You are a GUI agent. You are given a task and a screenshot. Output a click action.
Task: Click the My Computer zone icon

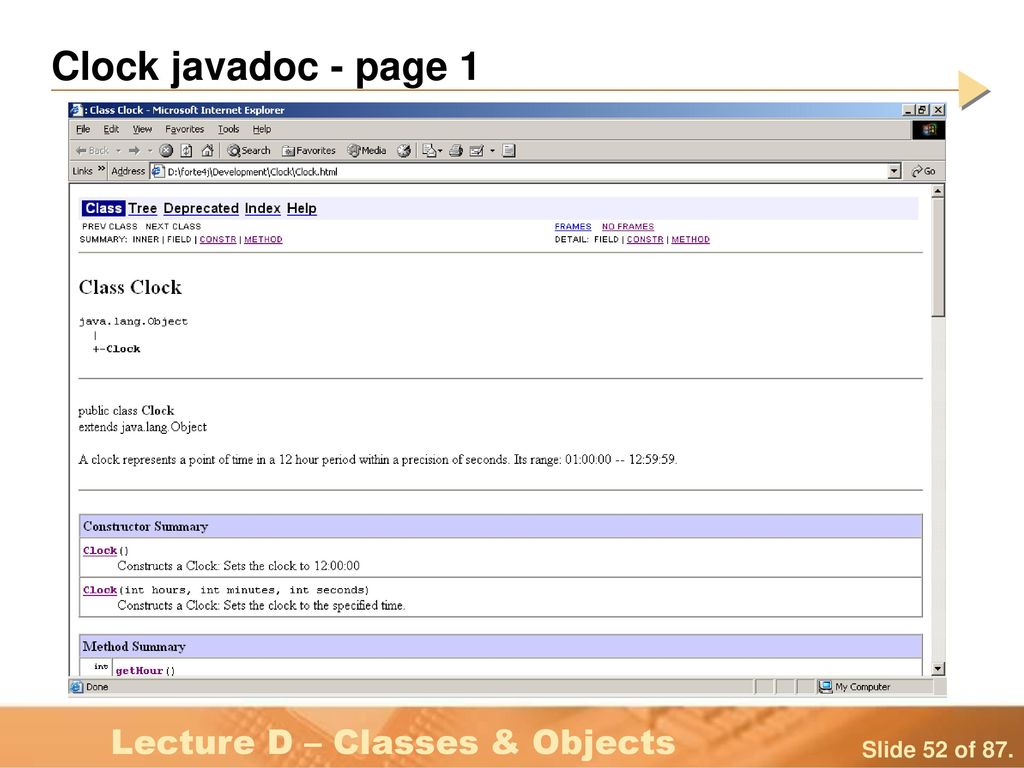[x=825, y=686]
